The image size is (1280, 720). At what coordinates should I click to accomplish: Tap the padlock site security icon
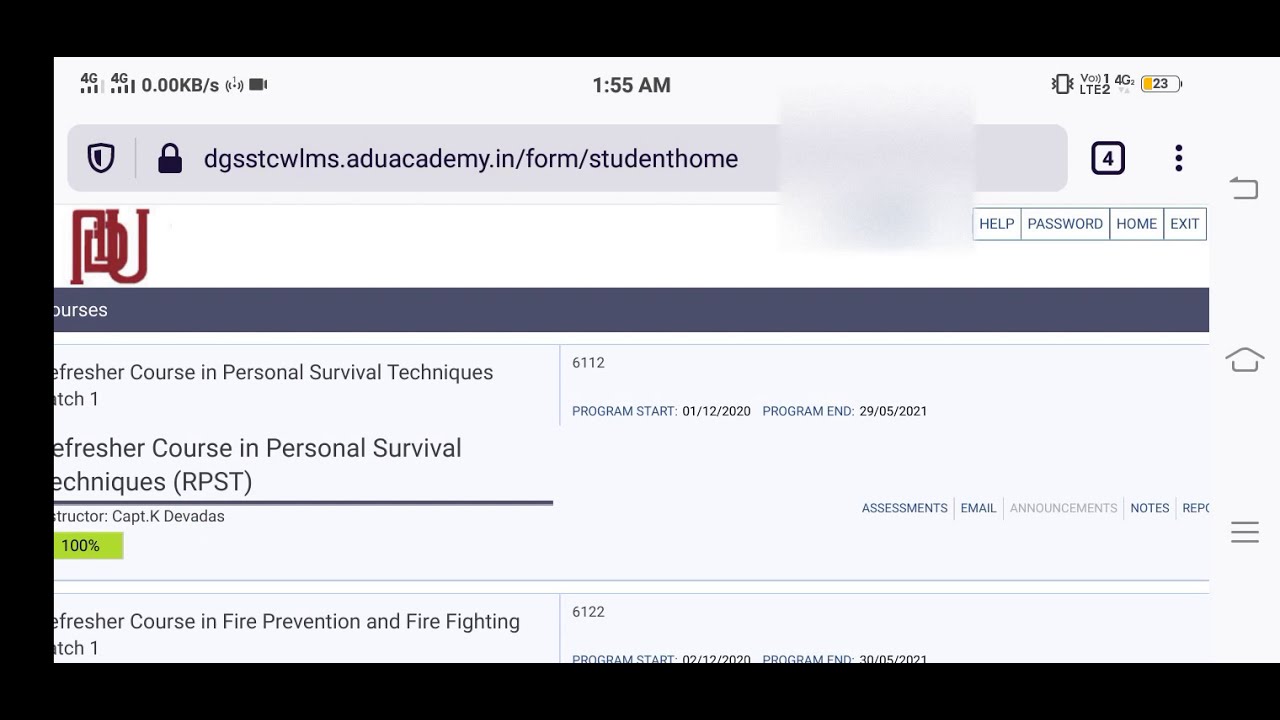(170, 158)
